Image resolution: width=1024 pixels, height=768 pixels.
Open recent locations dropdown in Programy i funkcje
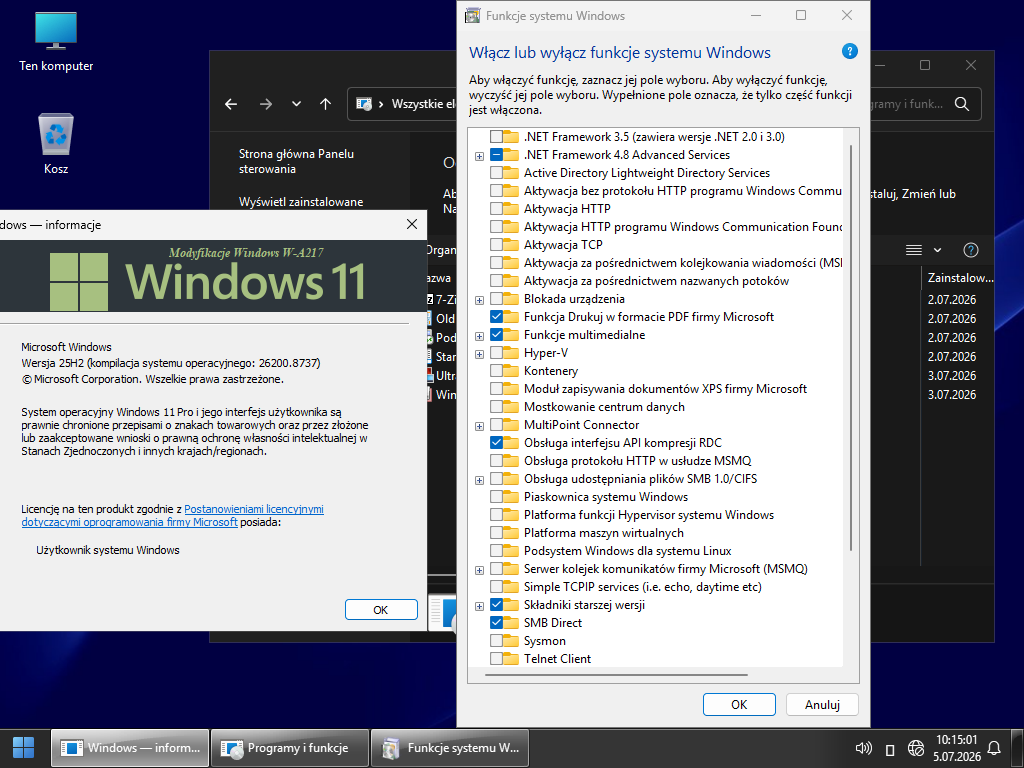click(296, 104)
